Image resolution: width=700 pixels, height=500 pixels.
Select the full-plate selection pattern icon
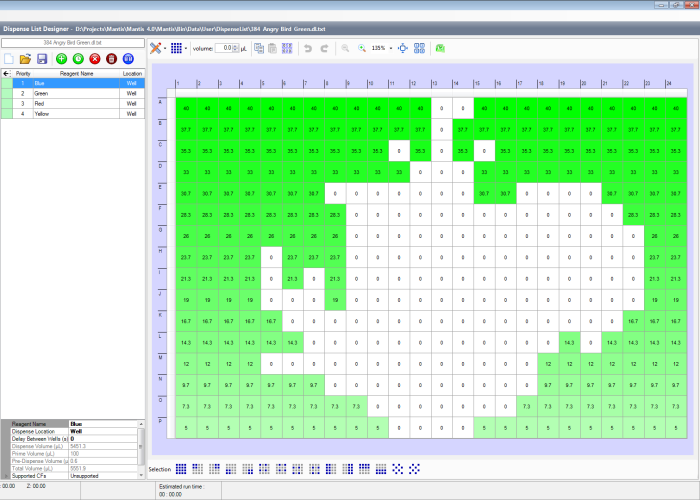point(182,468)
